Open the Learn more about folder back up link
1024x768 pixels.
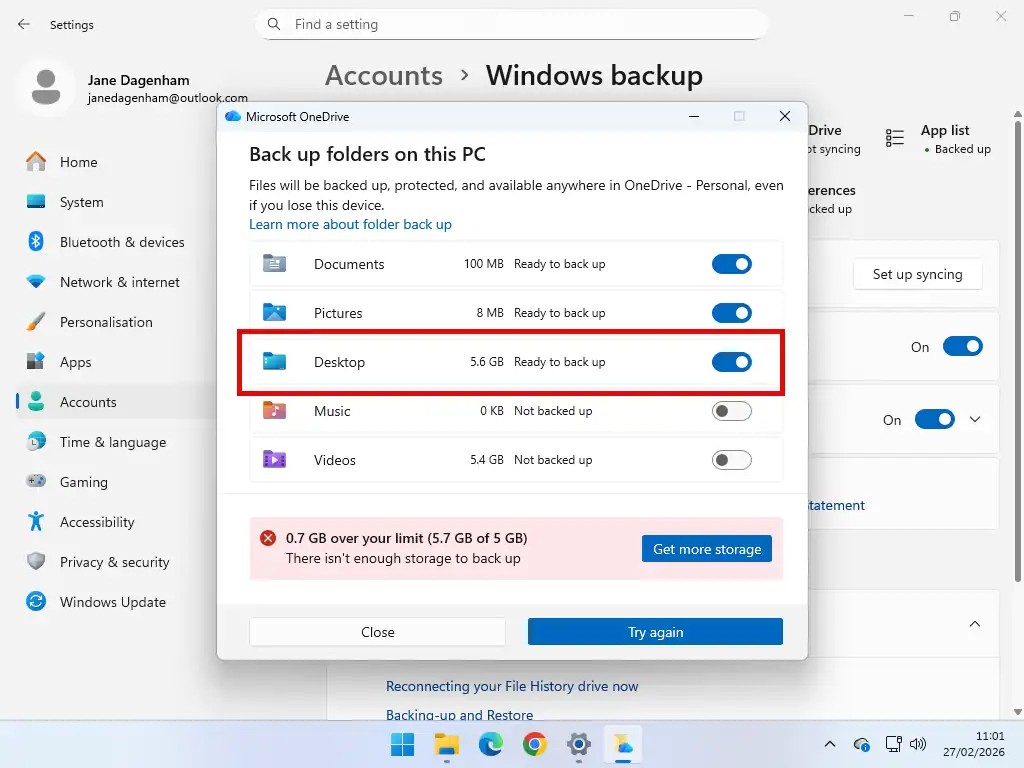[350, 225]
